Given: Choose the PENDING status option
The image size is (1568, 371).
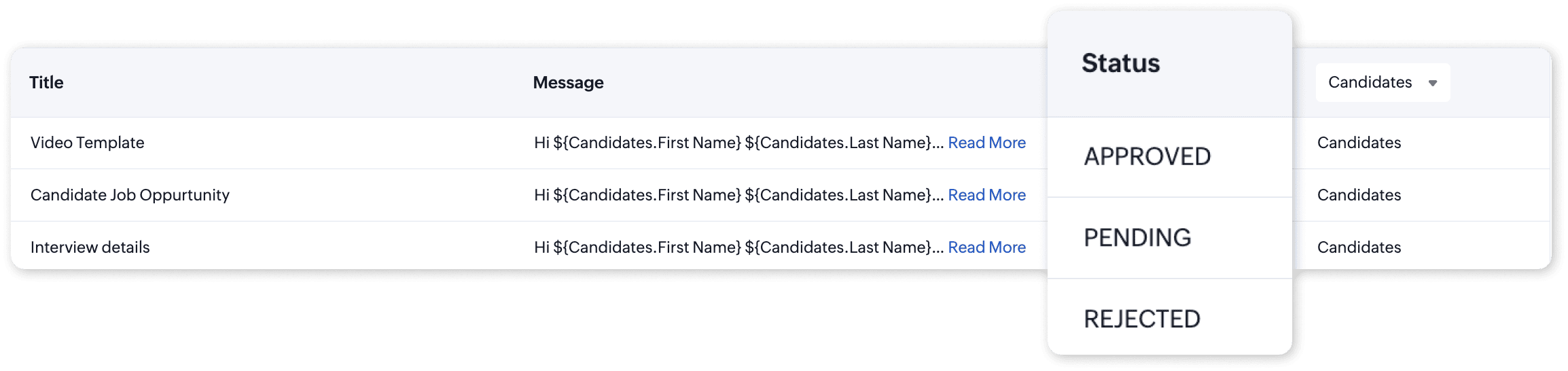Looking at the screenshot, I should click(1138, 238).
